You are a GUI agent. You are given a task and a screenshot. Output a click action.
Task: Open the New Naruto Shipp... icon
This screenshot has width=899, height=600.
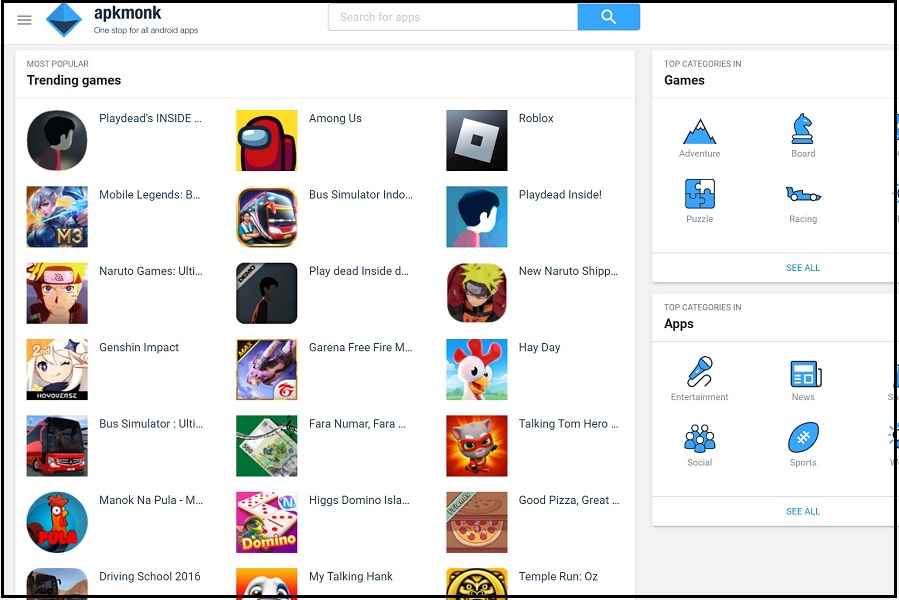click(476, 293)
